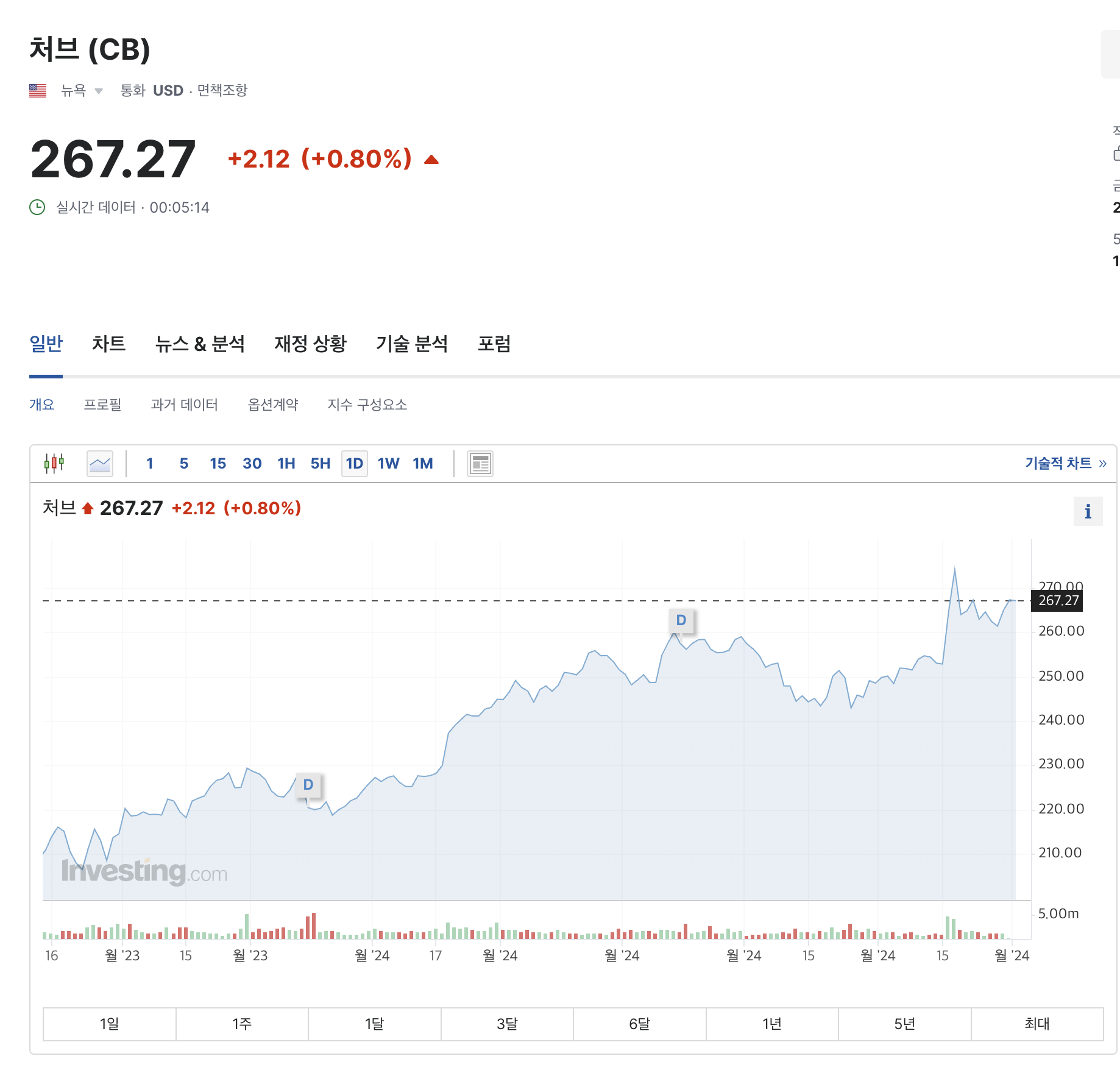Enable the 1M chart interval
Screen dimensions: 1120x1070
[x=422, y=463]
